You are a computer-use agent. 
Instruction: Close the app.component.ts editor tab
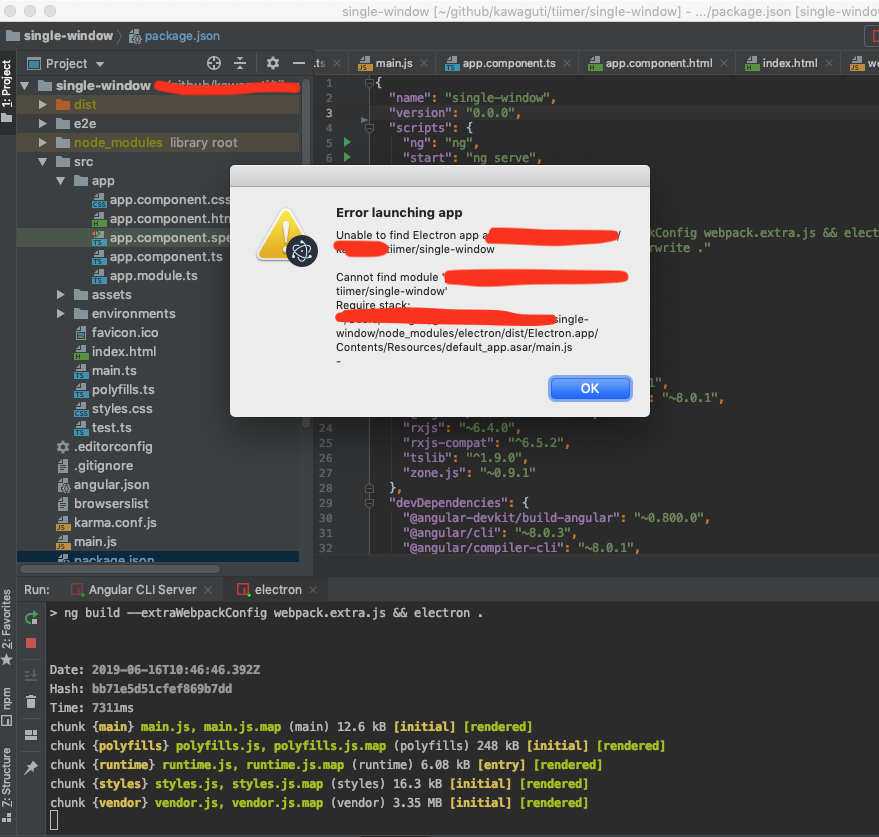(x=567, y=63)
